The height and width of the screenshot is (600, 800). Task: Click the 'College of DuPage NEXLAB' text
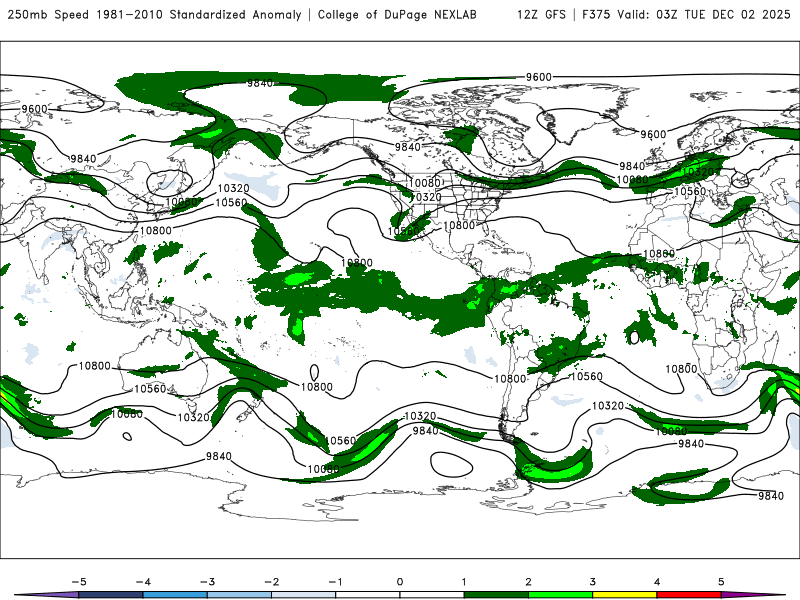pyautogui.click(x=397, y=14)
